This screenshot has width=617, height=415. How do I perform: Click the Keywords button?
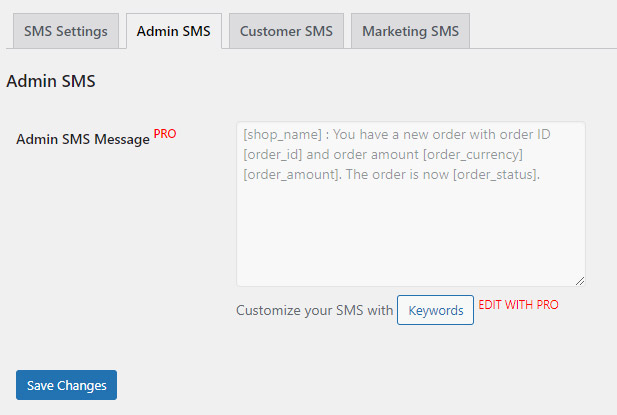[435, 310]
